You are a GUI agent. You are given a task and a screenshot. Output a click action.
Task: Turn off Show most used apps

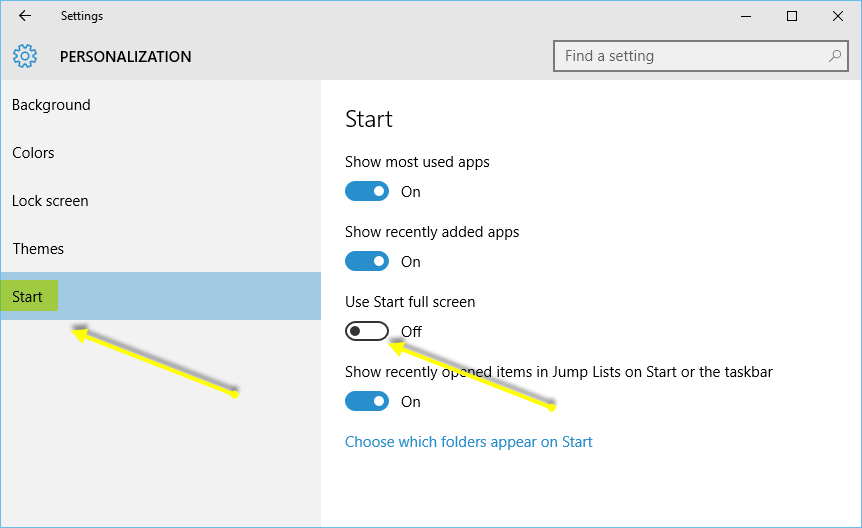coord(367,191)
